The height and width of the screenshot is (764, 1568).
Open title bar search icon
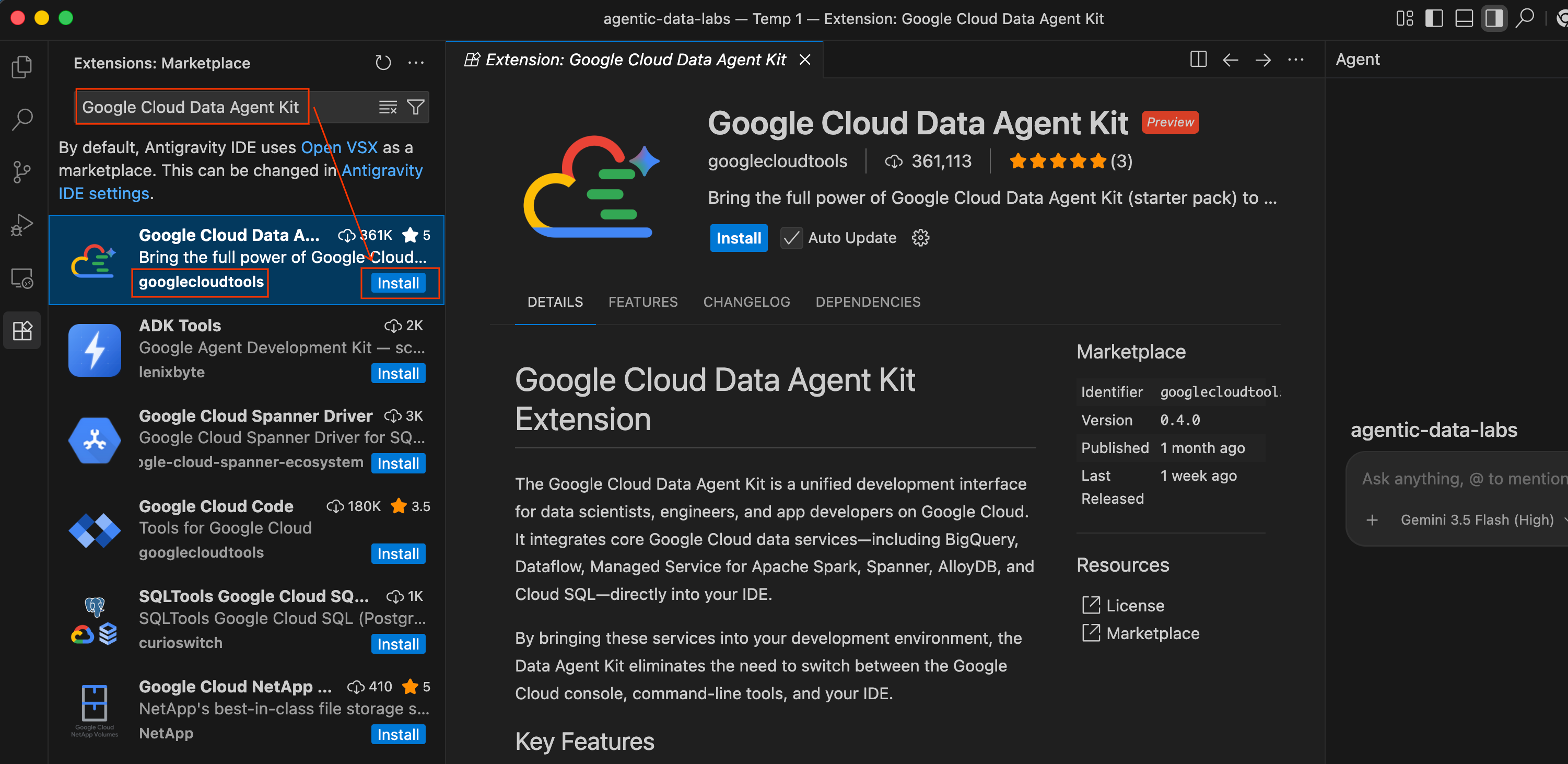click(x=1525, y=18)
